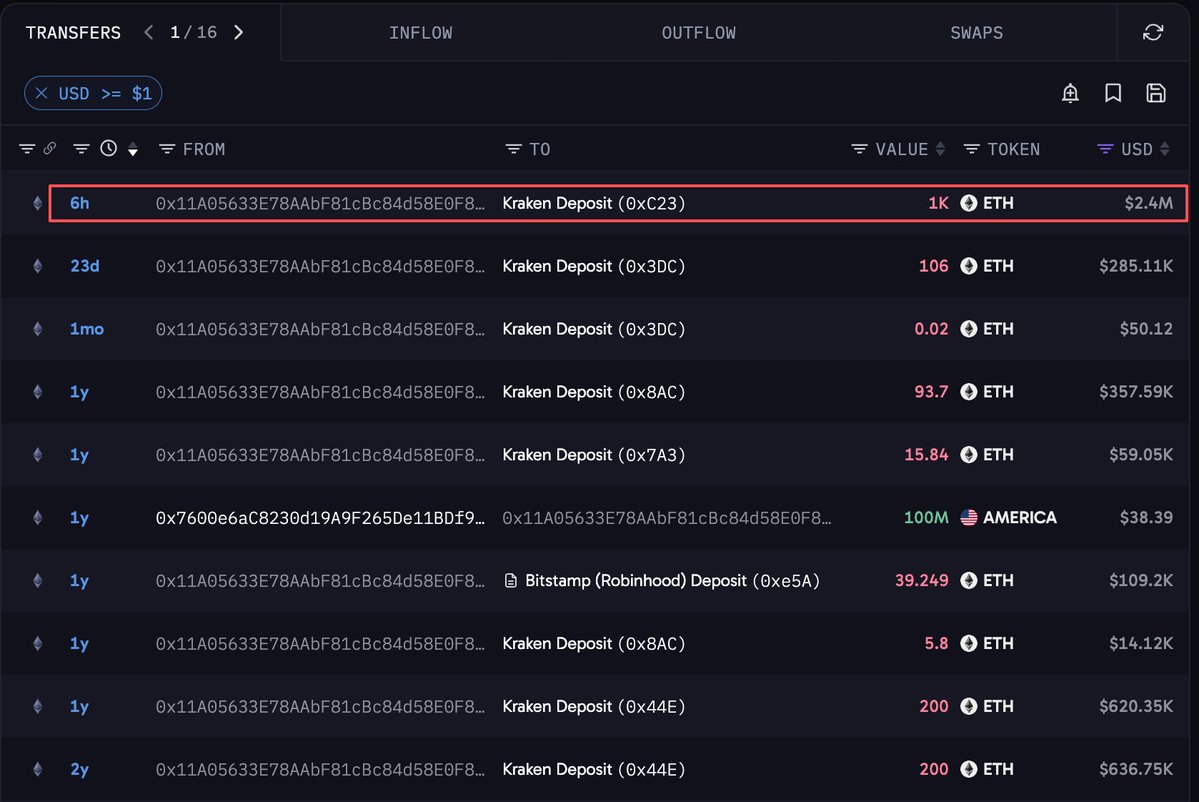Click Ethereum icon on 1mo row
The image size is (1199, 802).
tap(37, 329)
